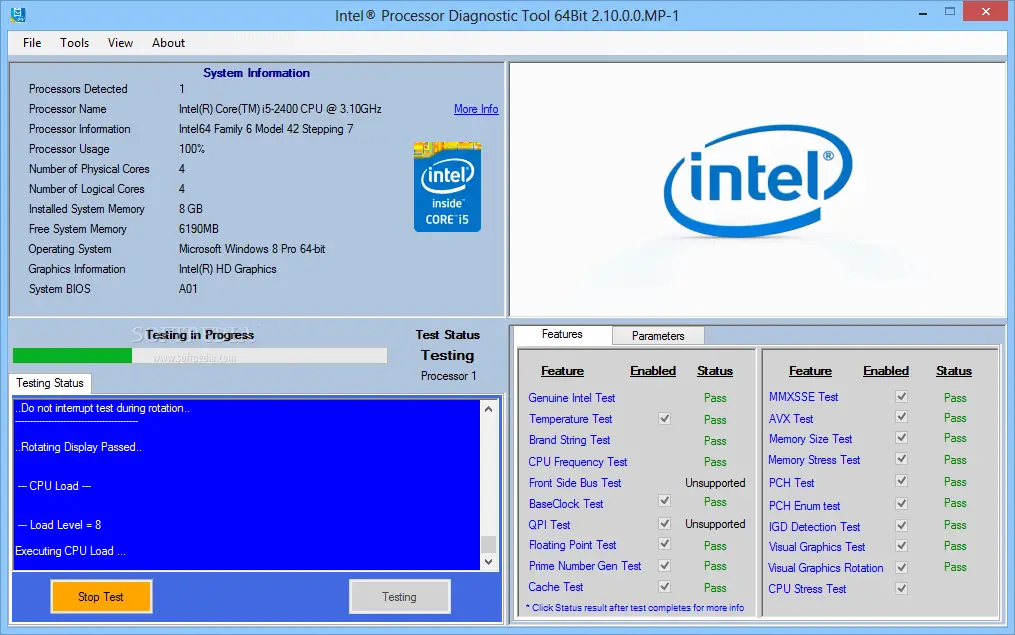This screenshot has height=635, width=1015.
Task: Minimize the diagnostic tool window
Action: click(923, 13)
